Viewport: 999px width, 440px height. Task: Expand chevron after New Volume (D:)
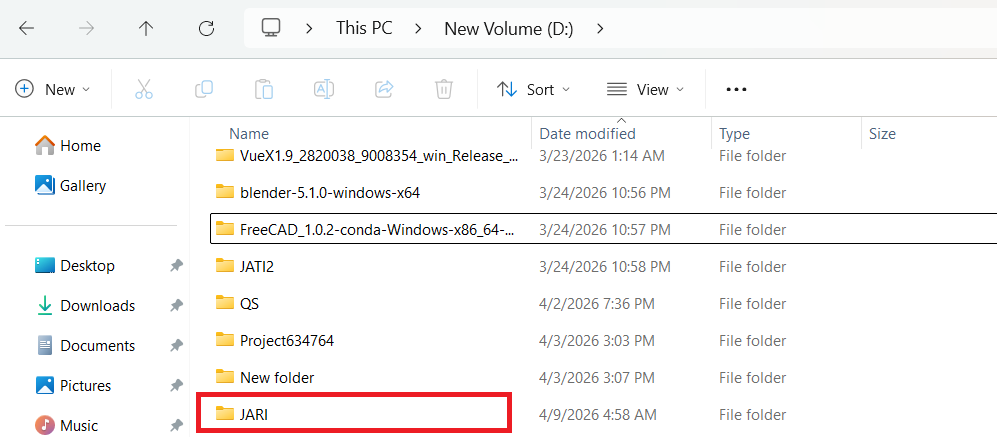tap(600, 29)
